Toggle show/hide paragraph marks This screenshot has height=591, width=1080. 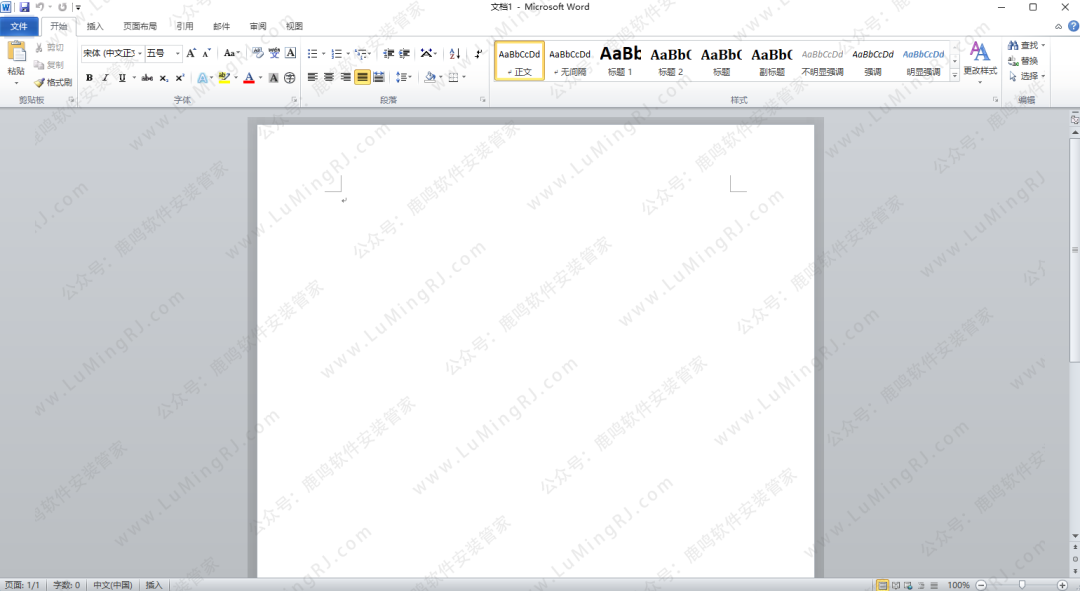click(x=478, y=54)
